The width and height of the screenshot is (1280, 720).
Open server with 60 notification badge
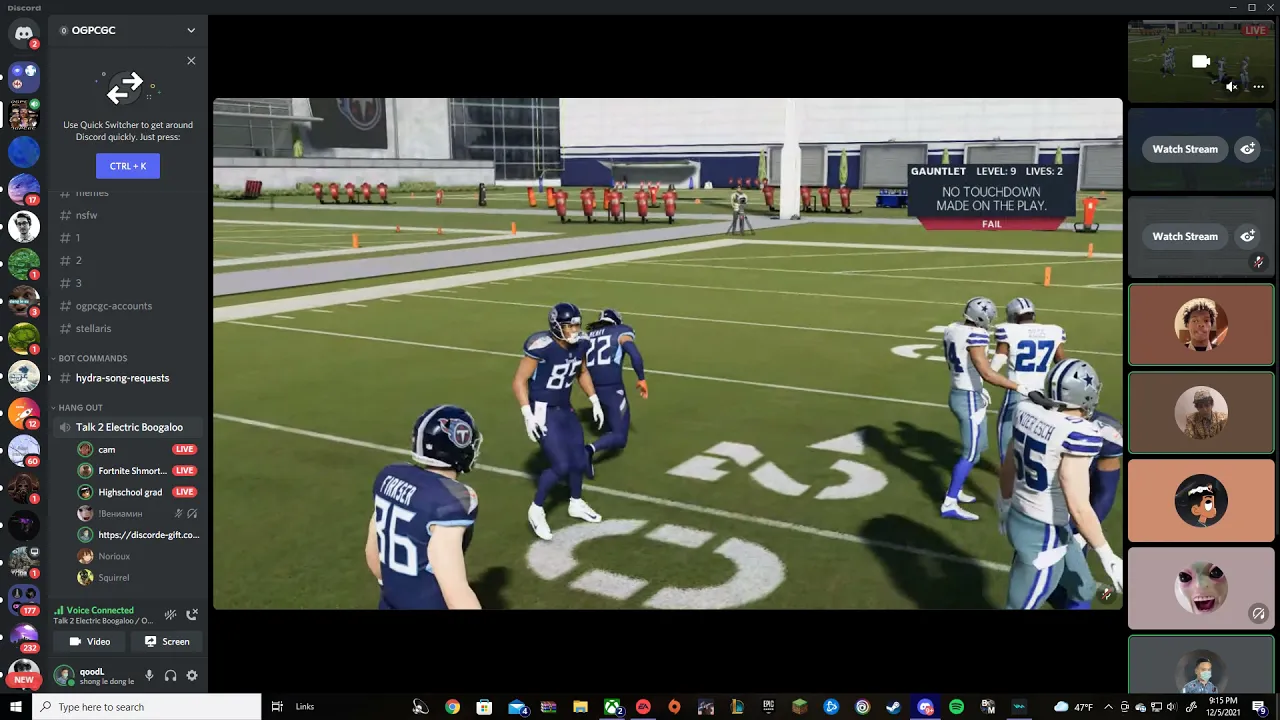pos(24,449)
